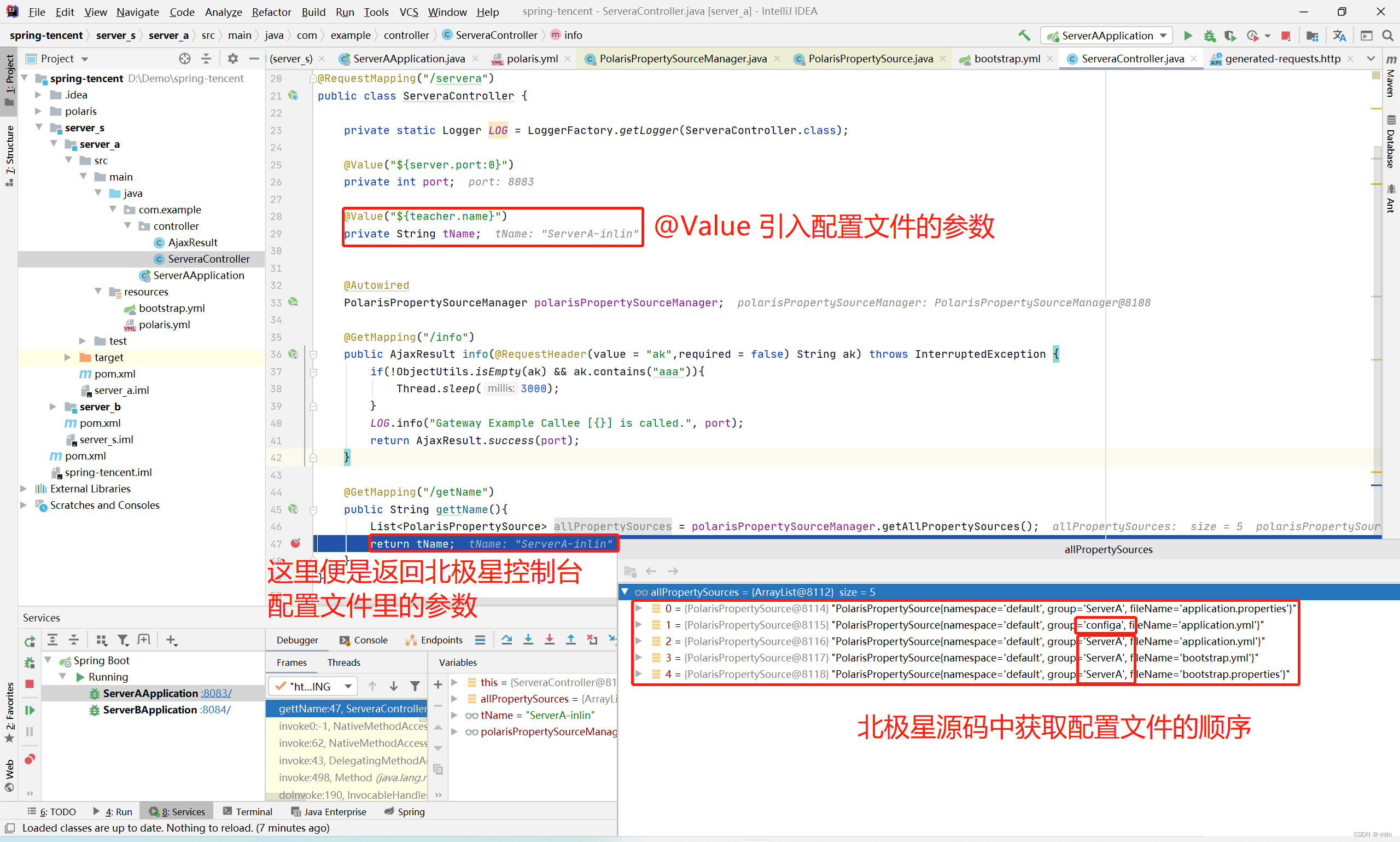Select gettName:47 stack frame
1400x842 pixels.
pyautogui.click(x=347, y=708)
